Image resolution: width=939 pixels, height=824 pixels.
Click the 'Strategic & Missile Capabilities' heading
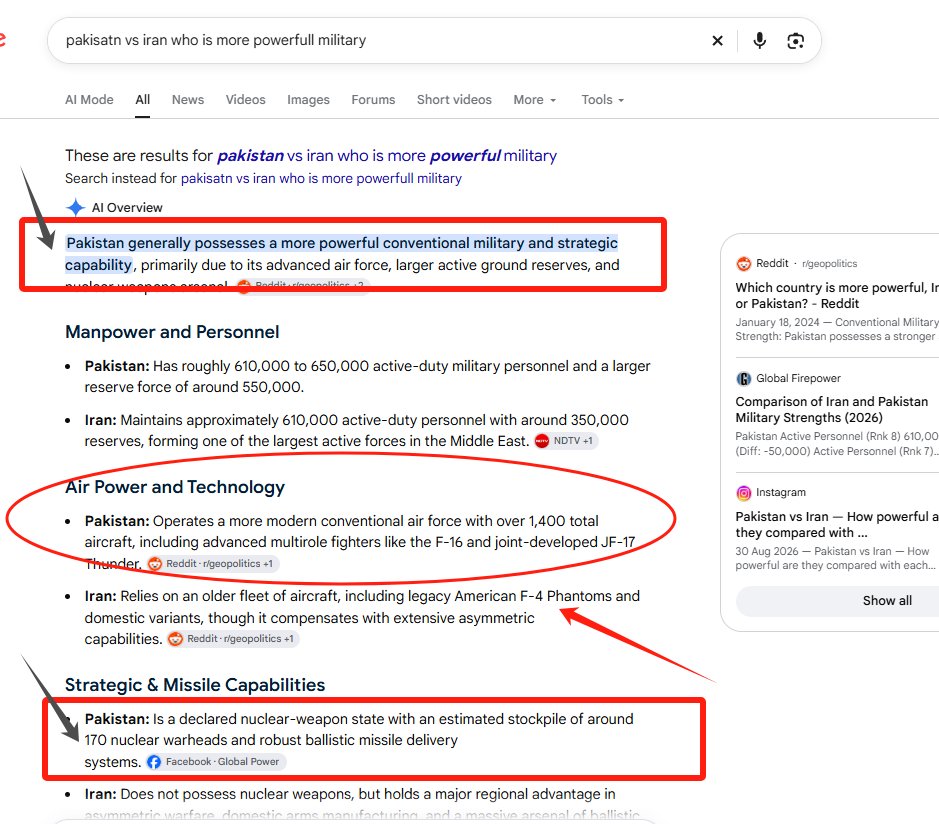tap(195, 684)
